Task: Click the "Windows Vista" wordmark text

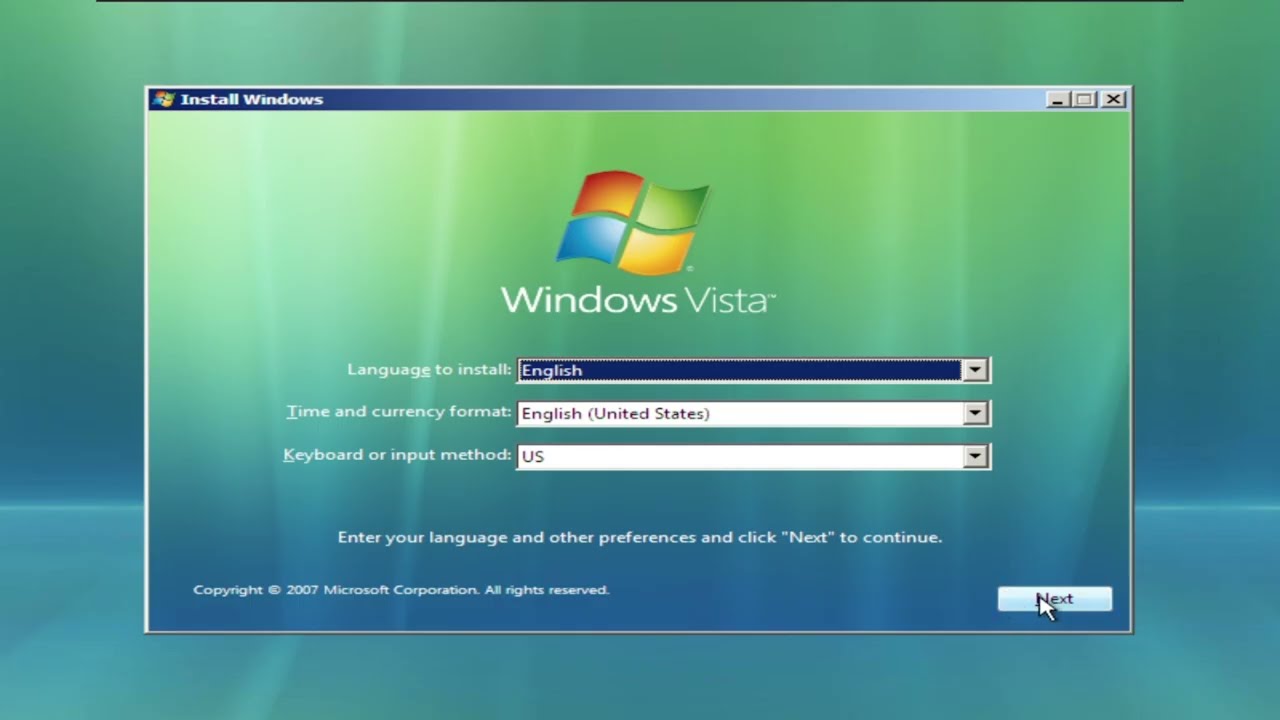Action: click(x=637, y=299)
